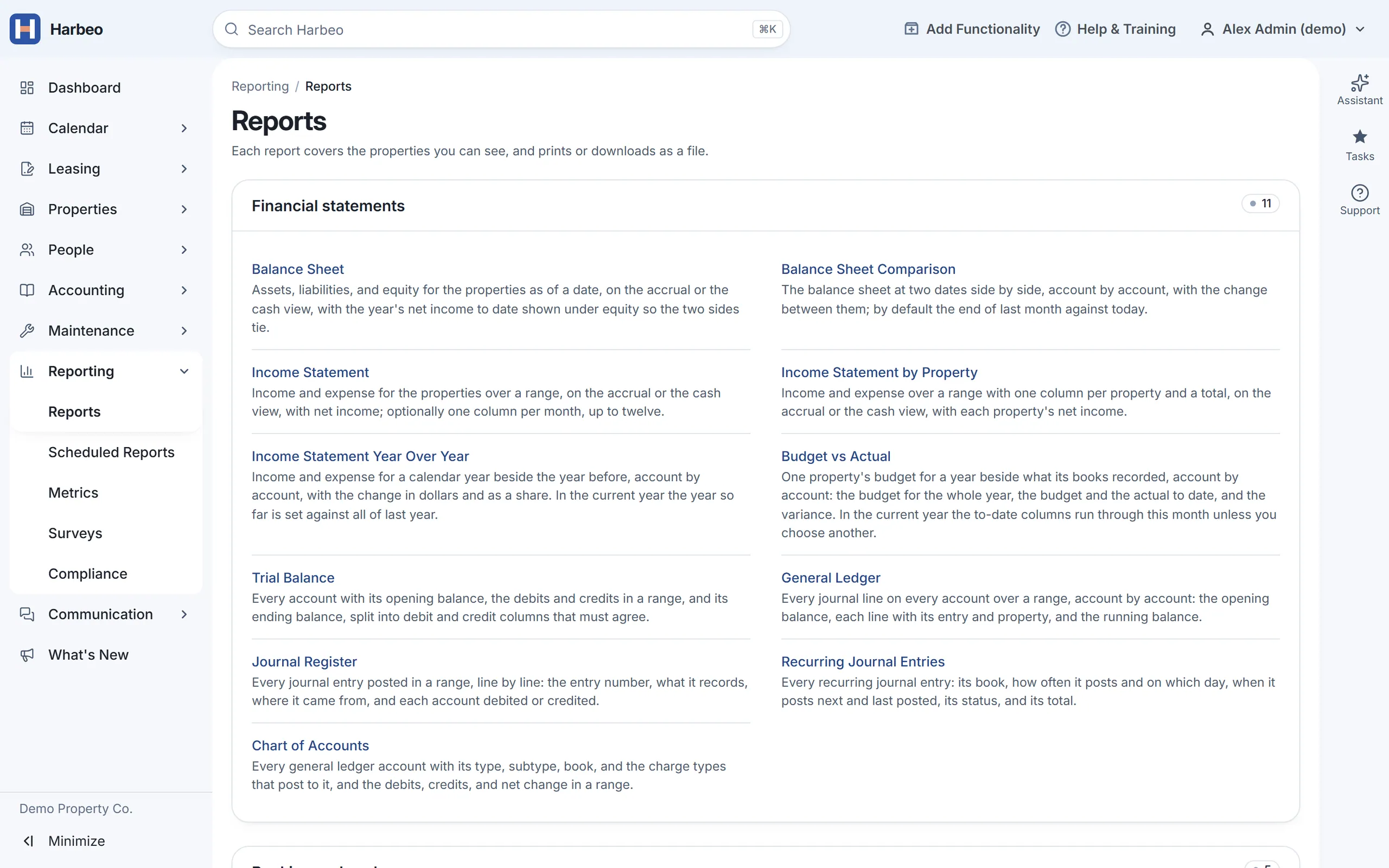Image resolution: width=1389 pixels, height=868 pixels.
Task: Click the Dashboard grid icon
Action: [27, 87]
